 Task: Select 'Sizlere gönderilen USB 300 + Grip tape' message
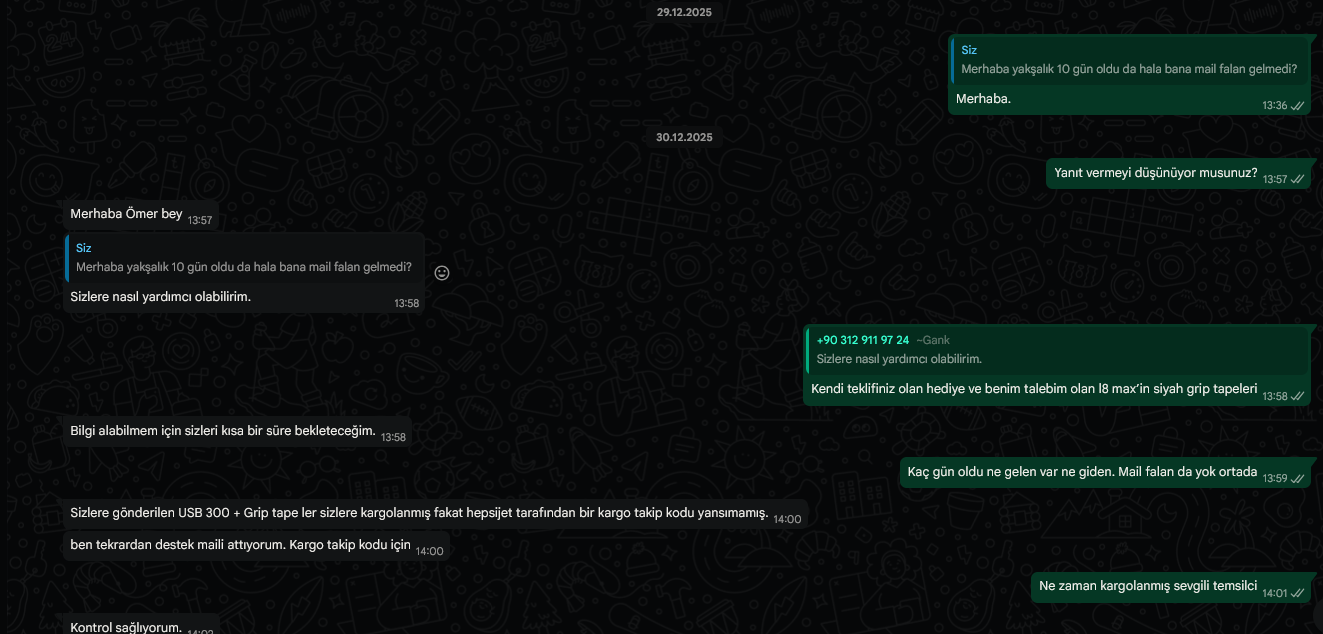pos(435,514)
